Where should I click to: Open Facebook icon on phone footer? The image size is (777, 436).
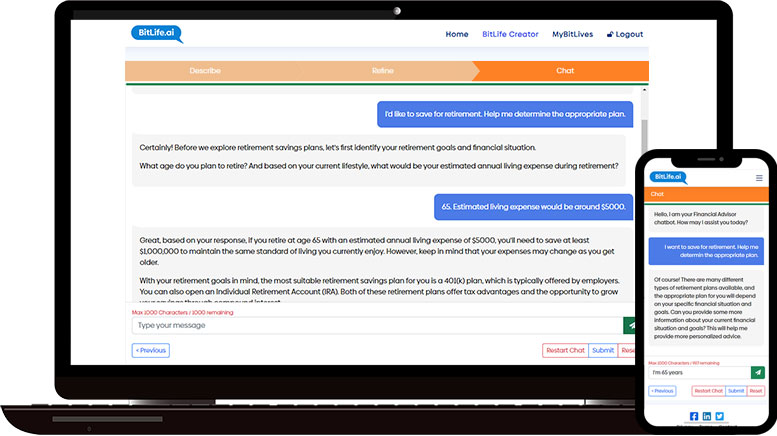pos(694,416)
